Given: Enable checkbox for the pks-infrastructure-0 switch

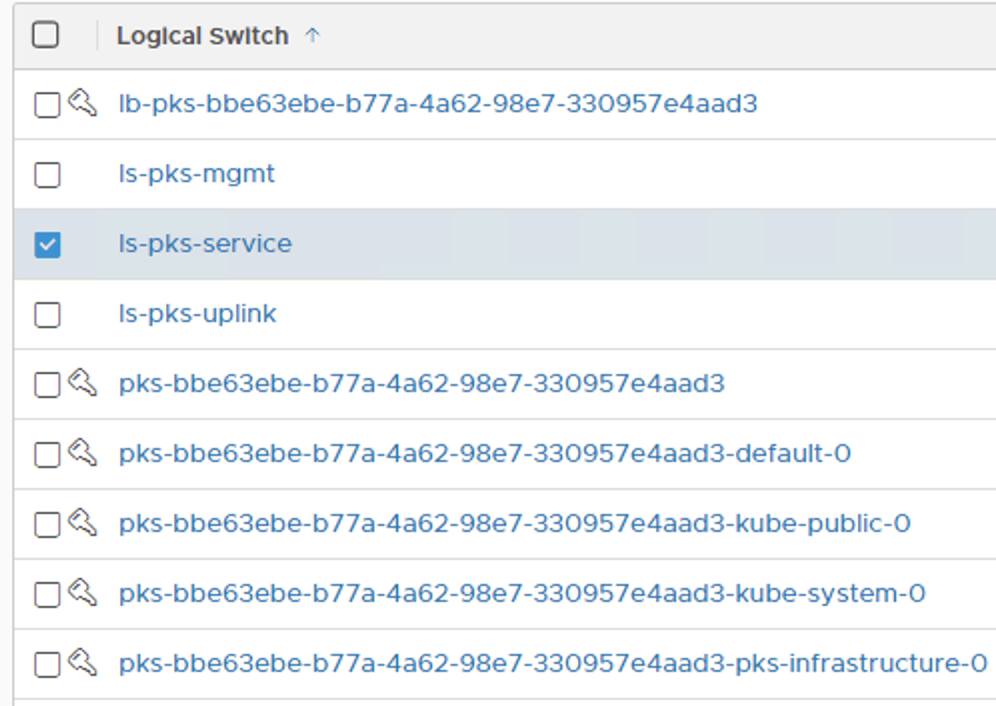Looking at the screenshot, I should 47,665.
